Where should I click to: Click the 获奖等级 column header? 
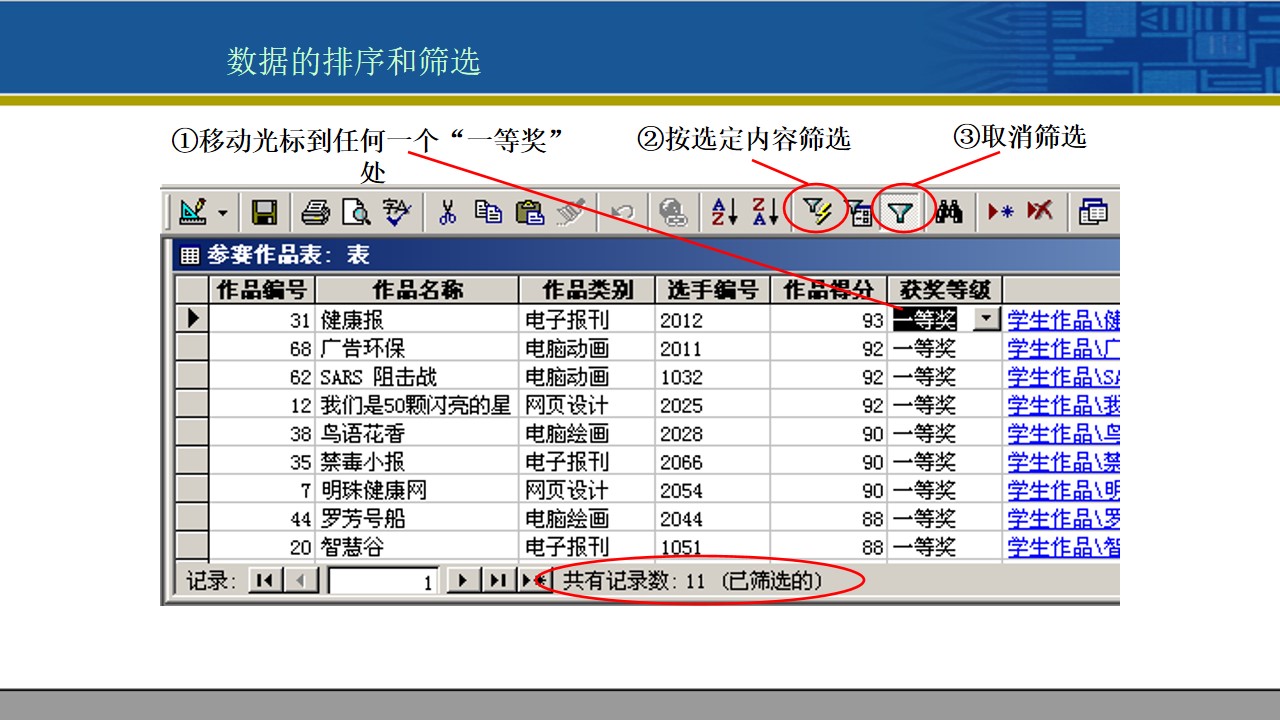pyautogui.click(x=945, y=290)
